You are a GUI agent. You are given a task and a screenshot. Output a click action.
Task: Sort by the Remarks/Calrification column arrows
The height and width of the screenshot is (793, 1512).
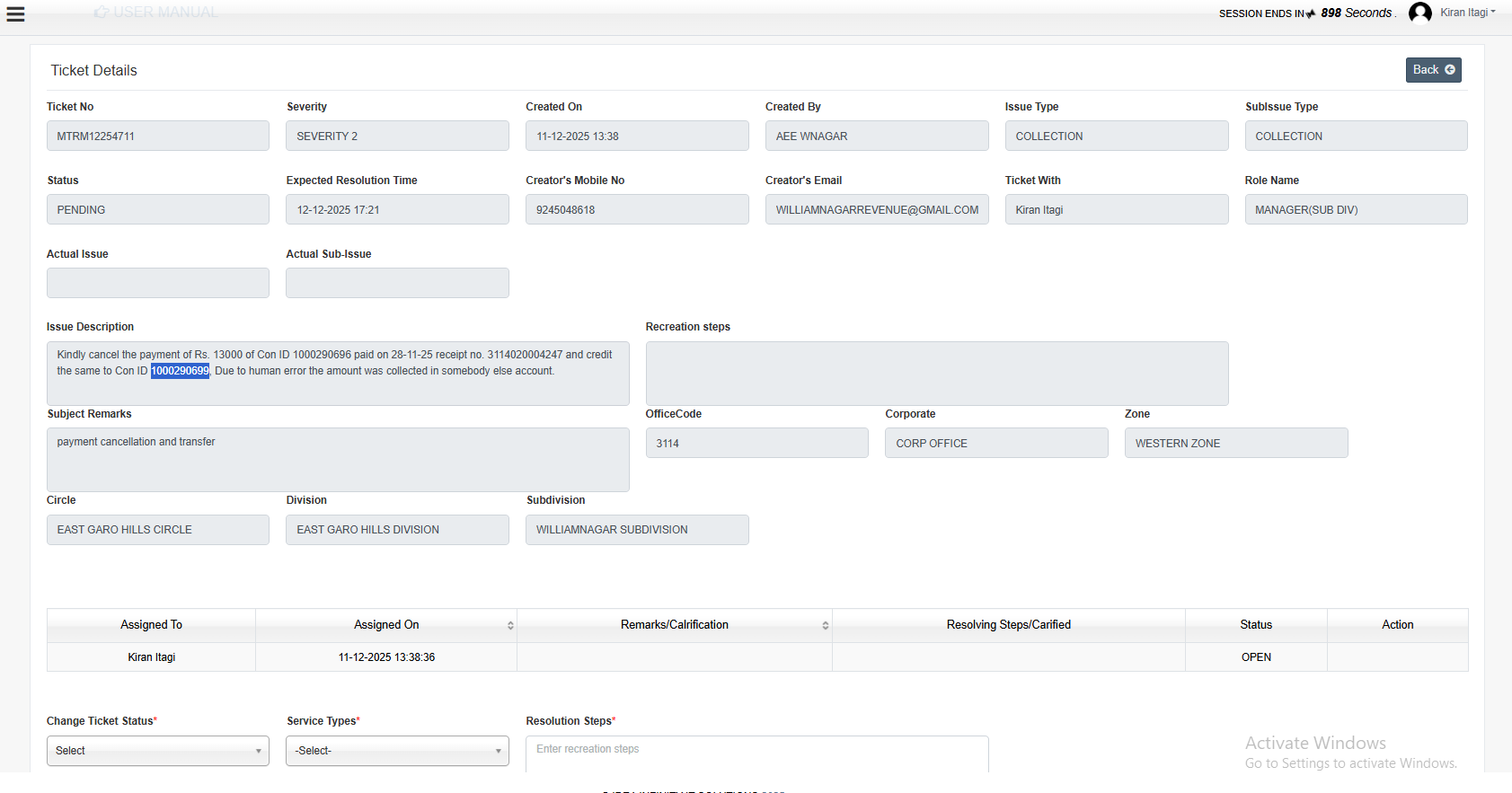click(825, 625)
